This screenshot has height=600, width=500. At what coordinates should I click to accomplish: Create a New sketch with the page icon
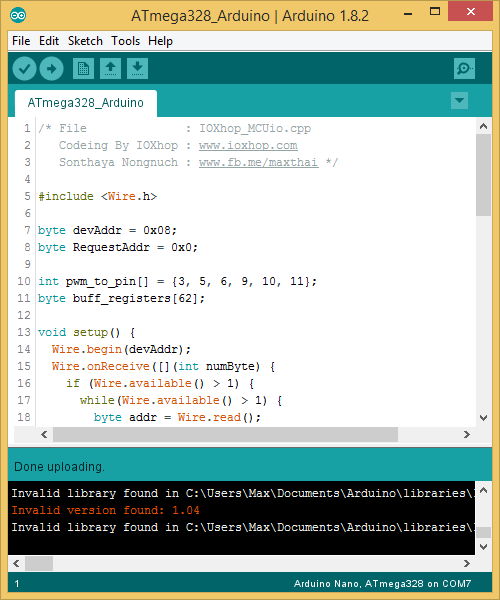(x=83, y=69)
